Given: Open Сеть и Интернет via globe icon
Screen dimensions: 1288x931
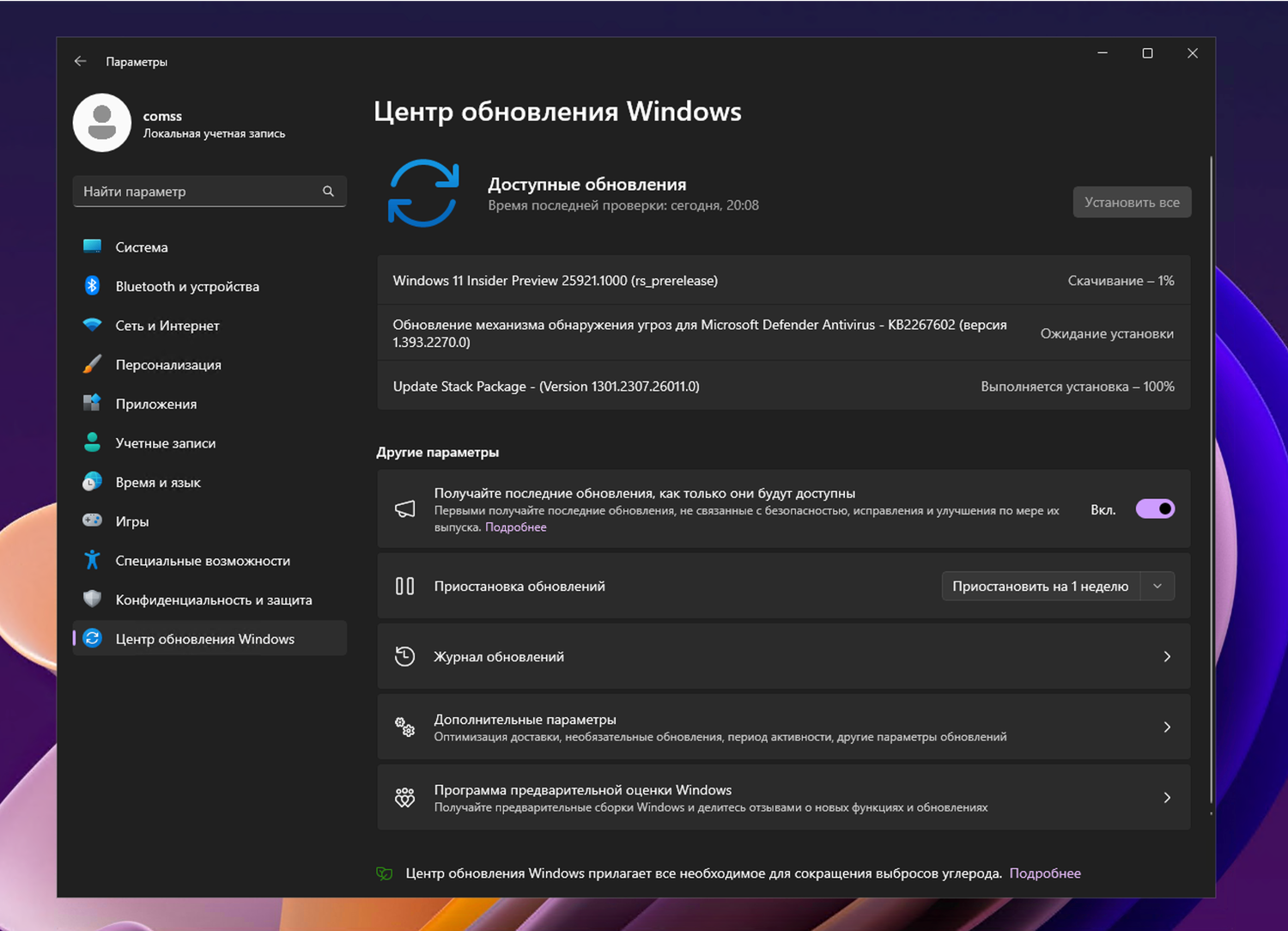Looking at the screenshot, I should [93, 326].
